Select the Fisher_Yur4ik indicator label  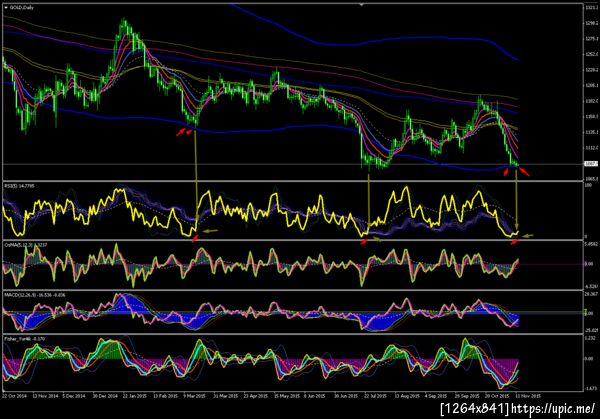tap(24, 339)
